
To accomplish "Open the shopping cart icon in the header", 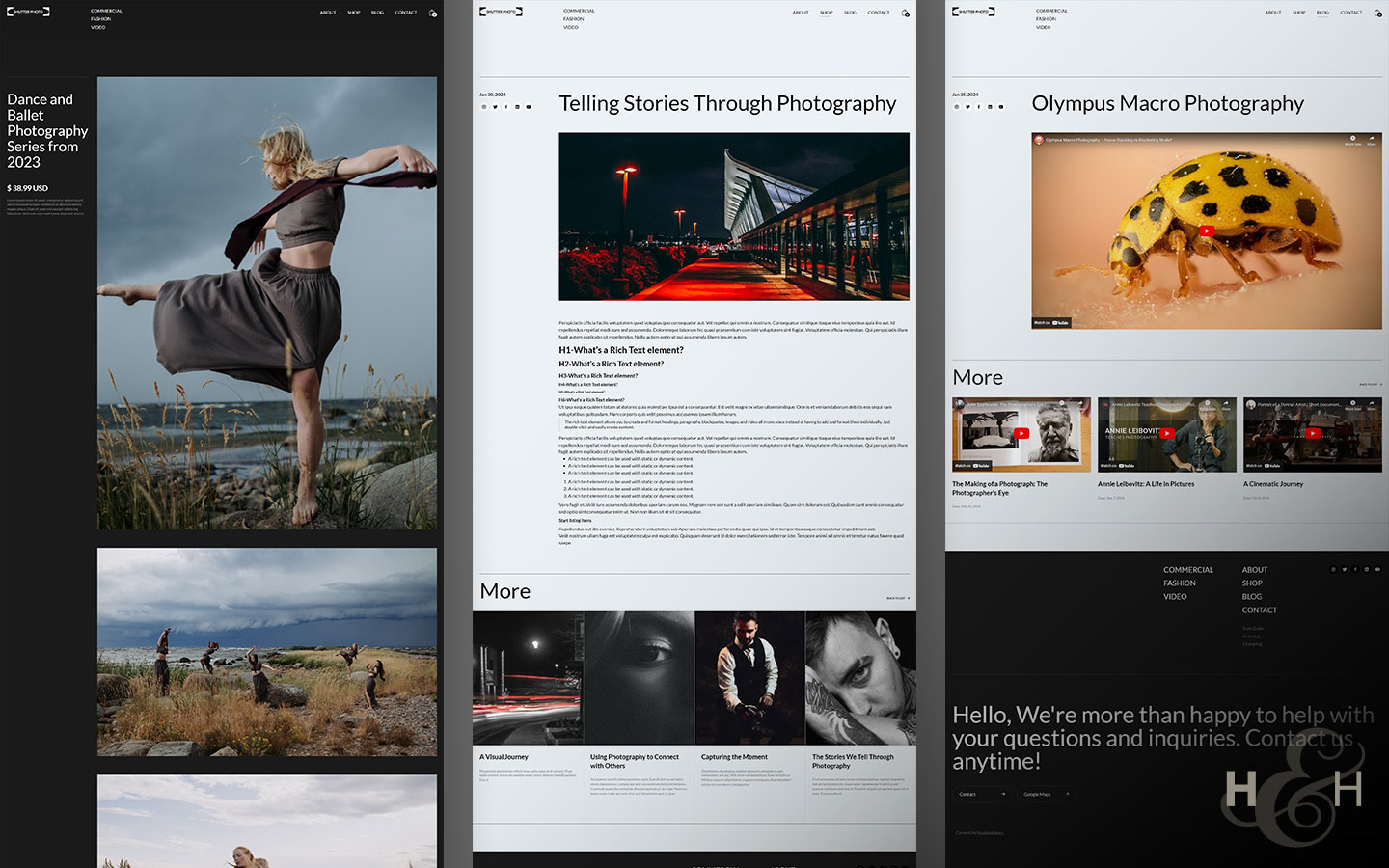I will (x=905, y=14).
